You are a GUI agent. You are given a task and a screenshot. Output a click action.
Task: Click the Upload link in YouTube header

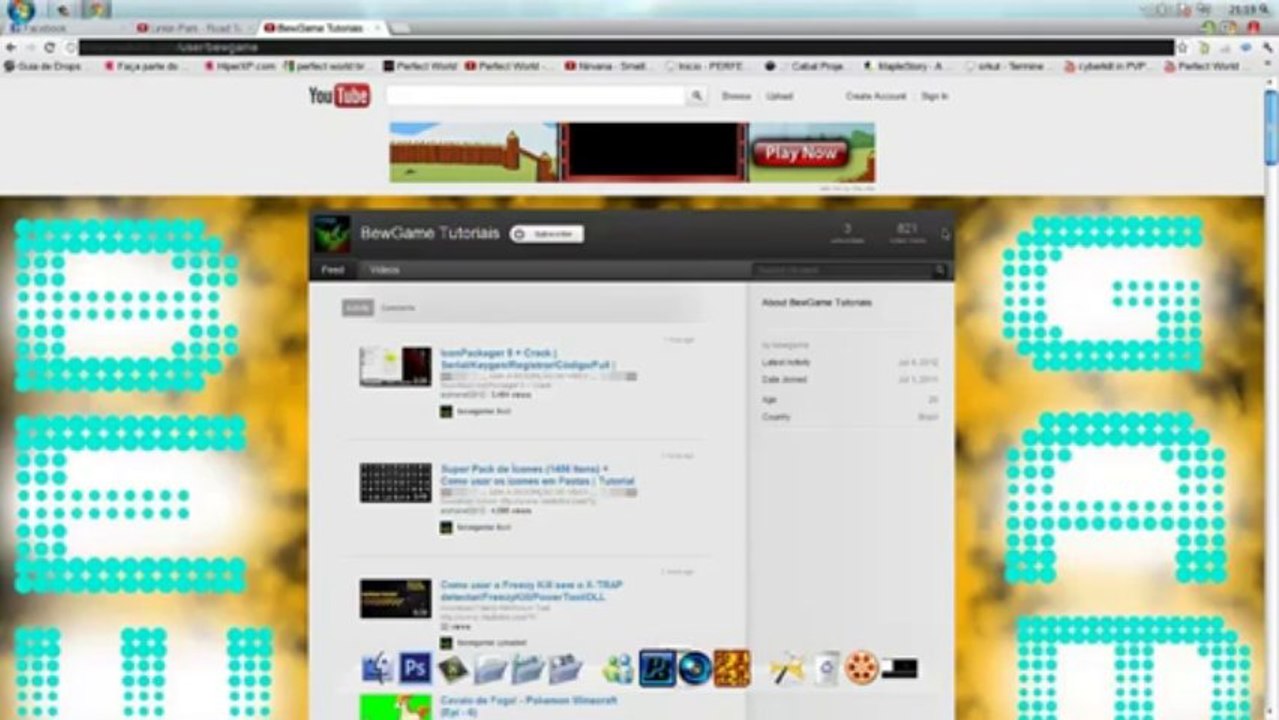(x=779, y=96)
